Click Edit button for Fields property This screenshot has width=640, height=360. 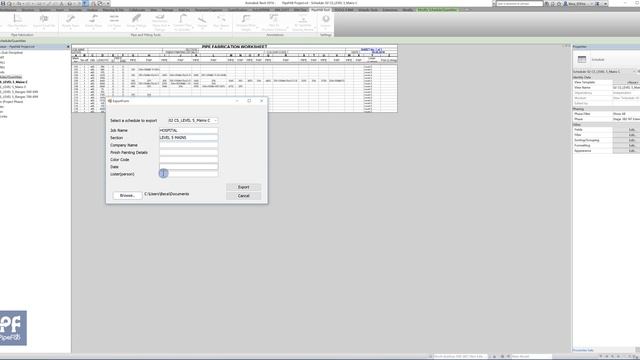632,130
